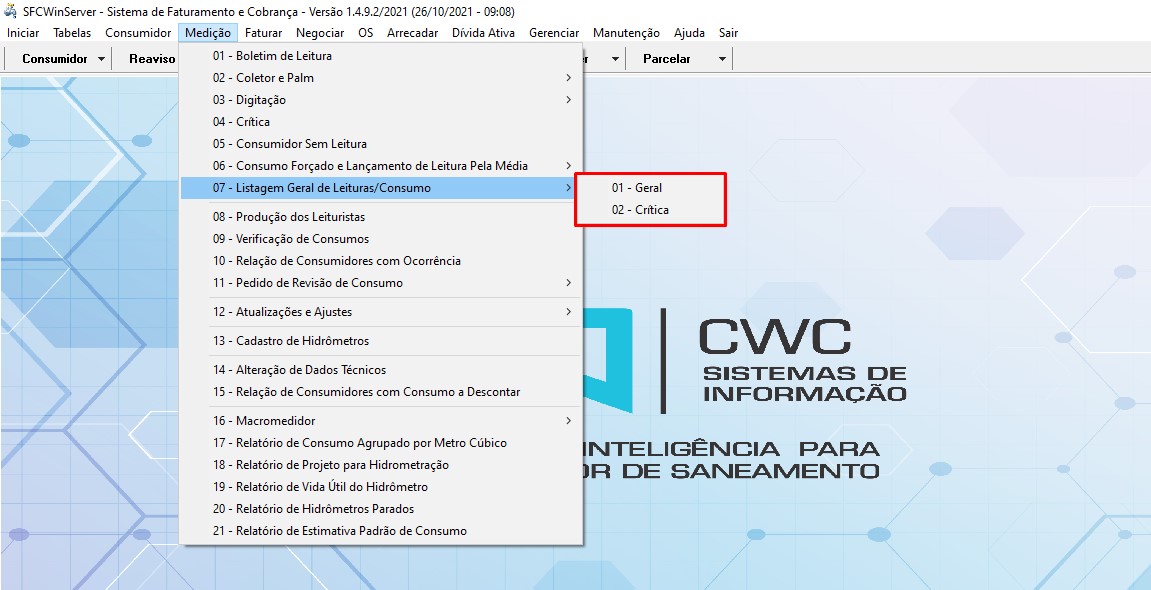
Task: Open the Faturar menu
Action: point(263,33)
